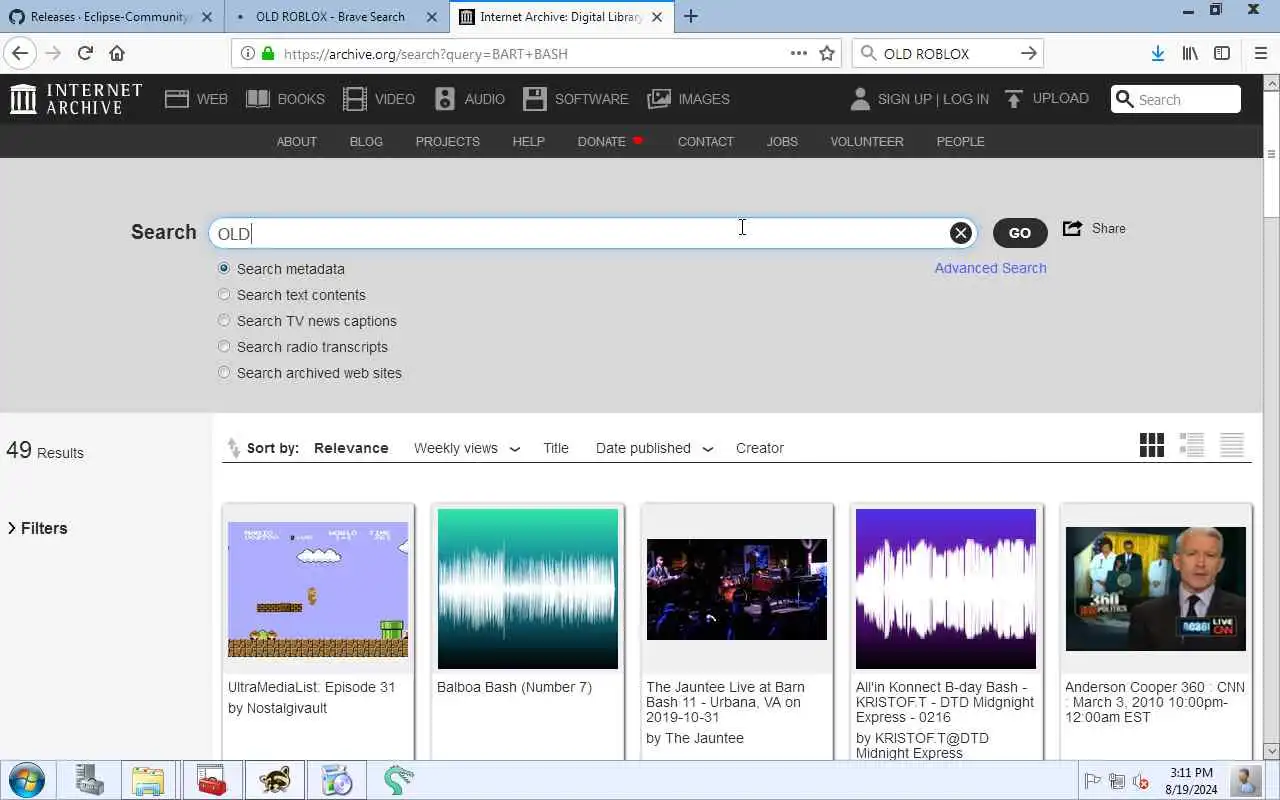Switch to OLD ROBLOX Brave Search tab
The height and width of the screenshot is (800, 1280).
point(334,16)
